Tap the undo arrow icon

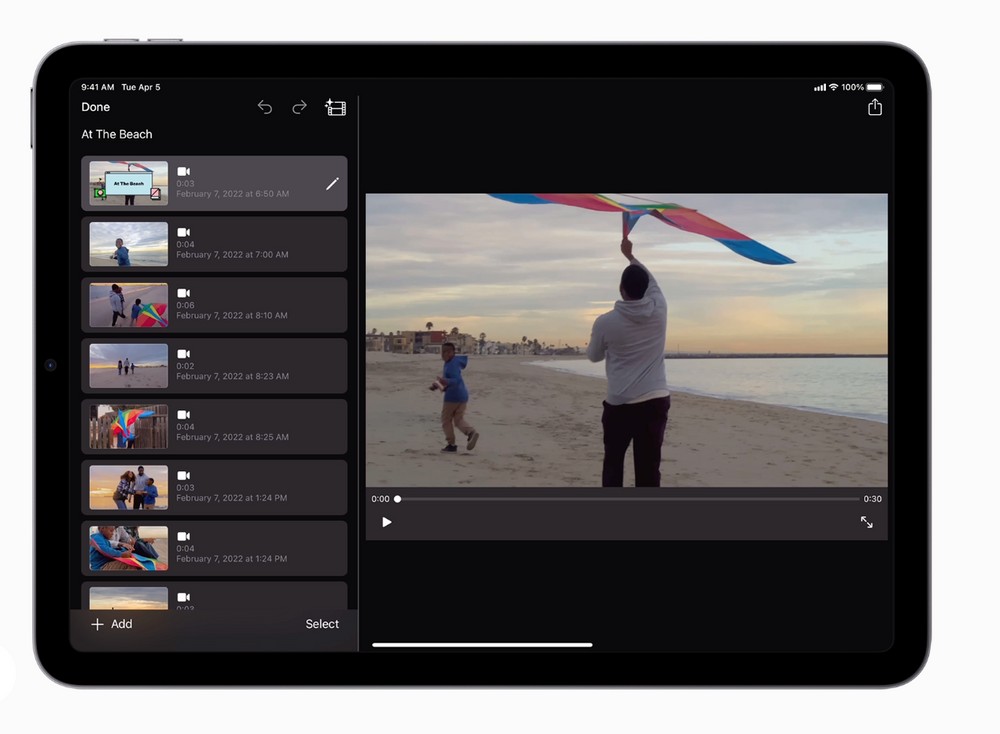pos(265,107)
